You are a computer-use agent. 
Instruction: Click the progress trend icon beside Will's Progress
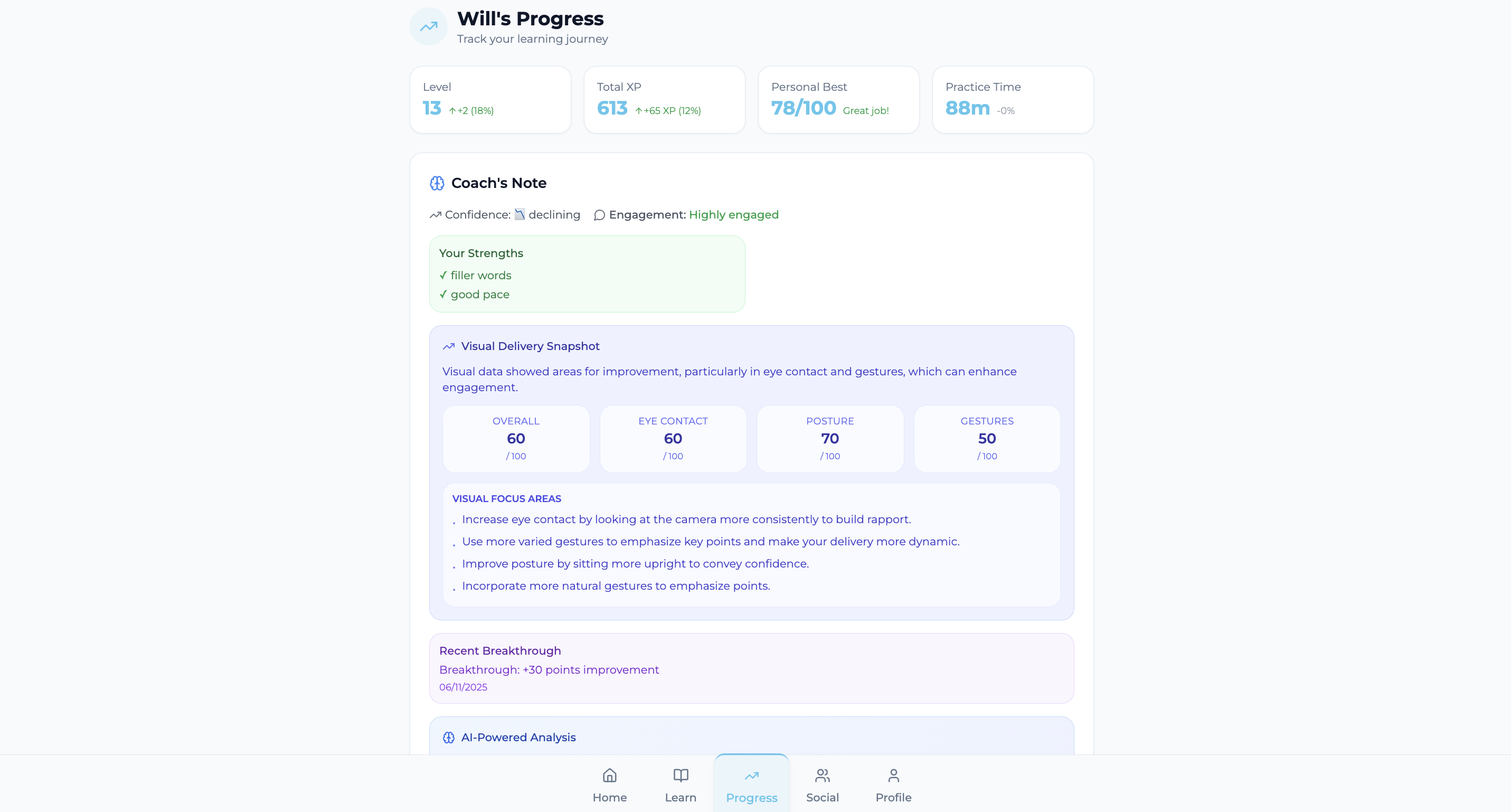coord(428,26)
